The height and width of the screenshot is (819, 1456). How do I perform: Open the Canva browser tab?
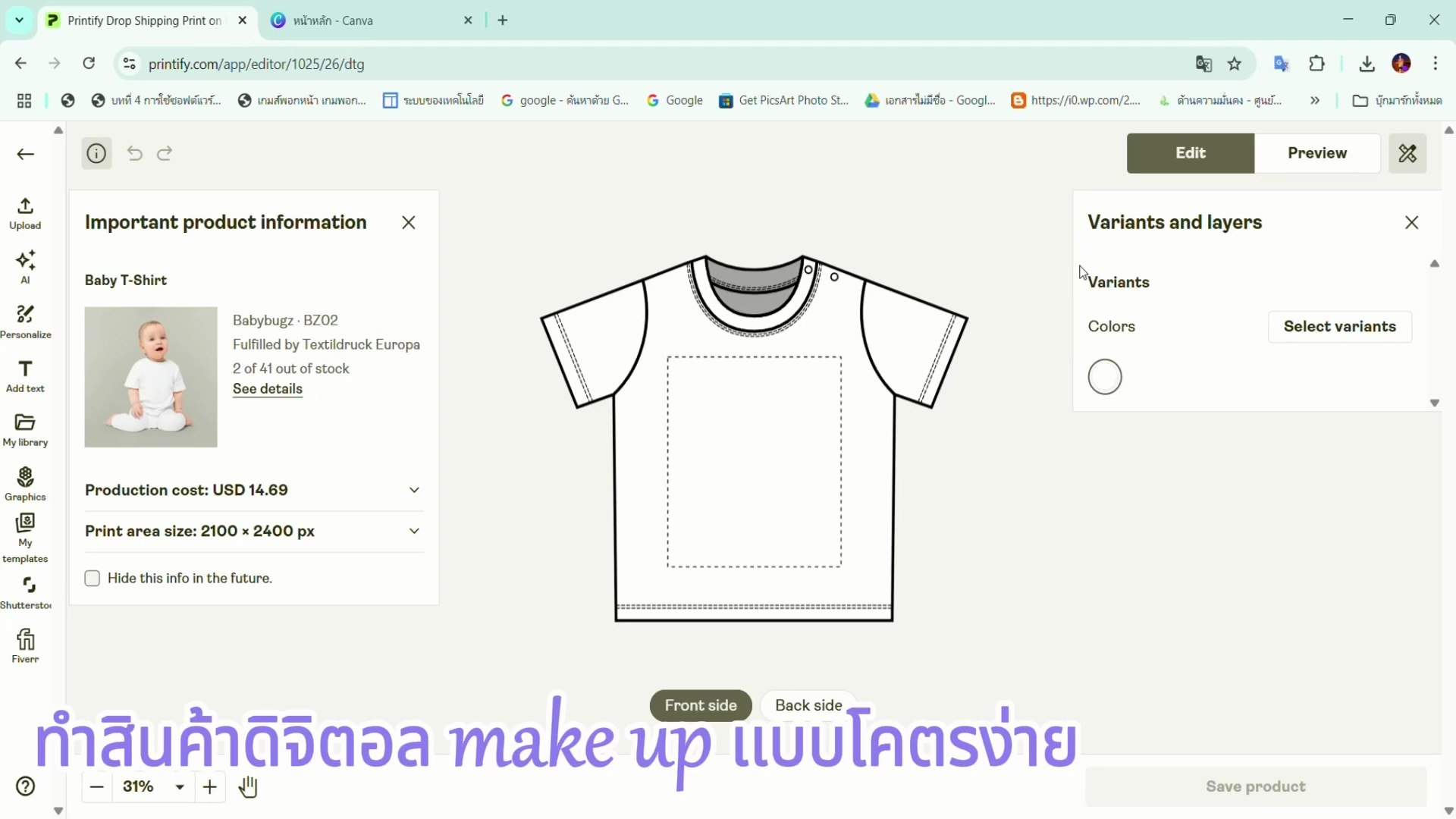click(x=356, y=20)
